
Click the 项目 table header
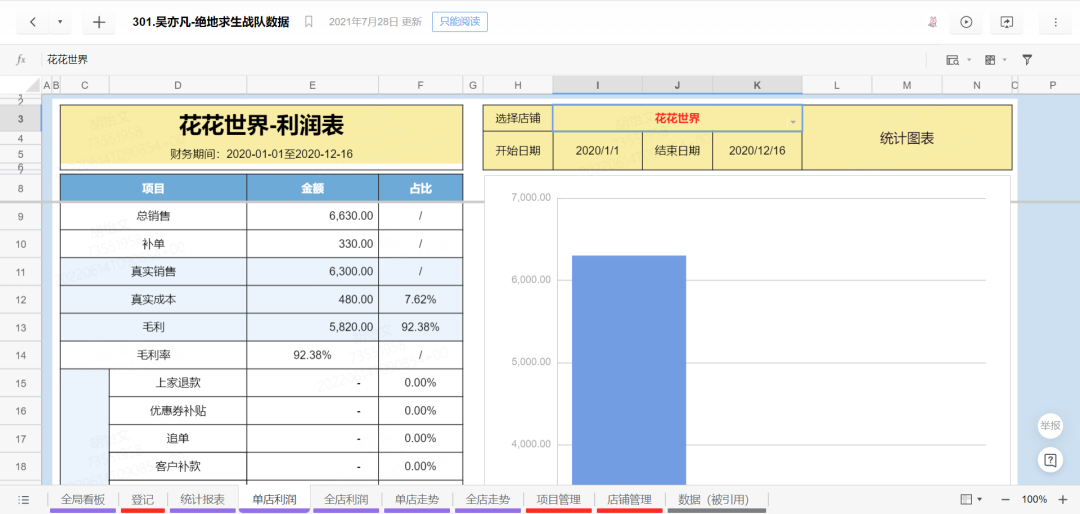pyautogui.click(x=154, y=188)
